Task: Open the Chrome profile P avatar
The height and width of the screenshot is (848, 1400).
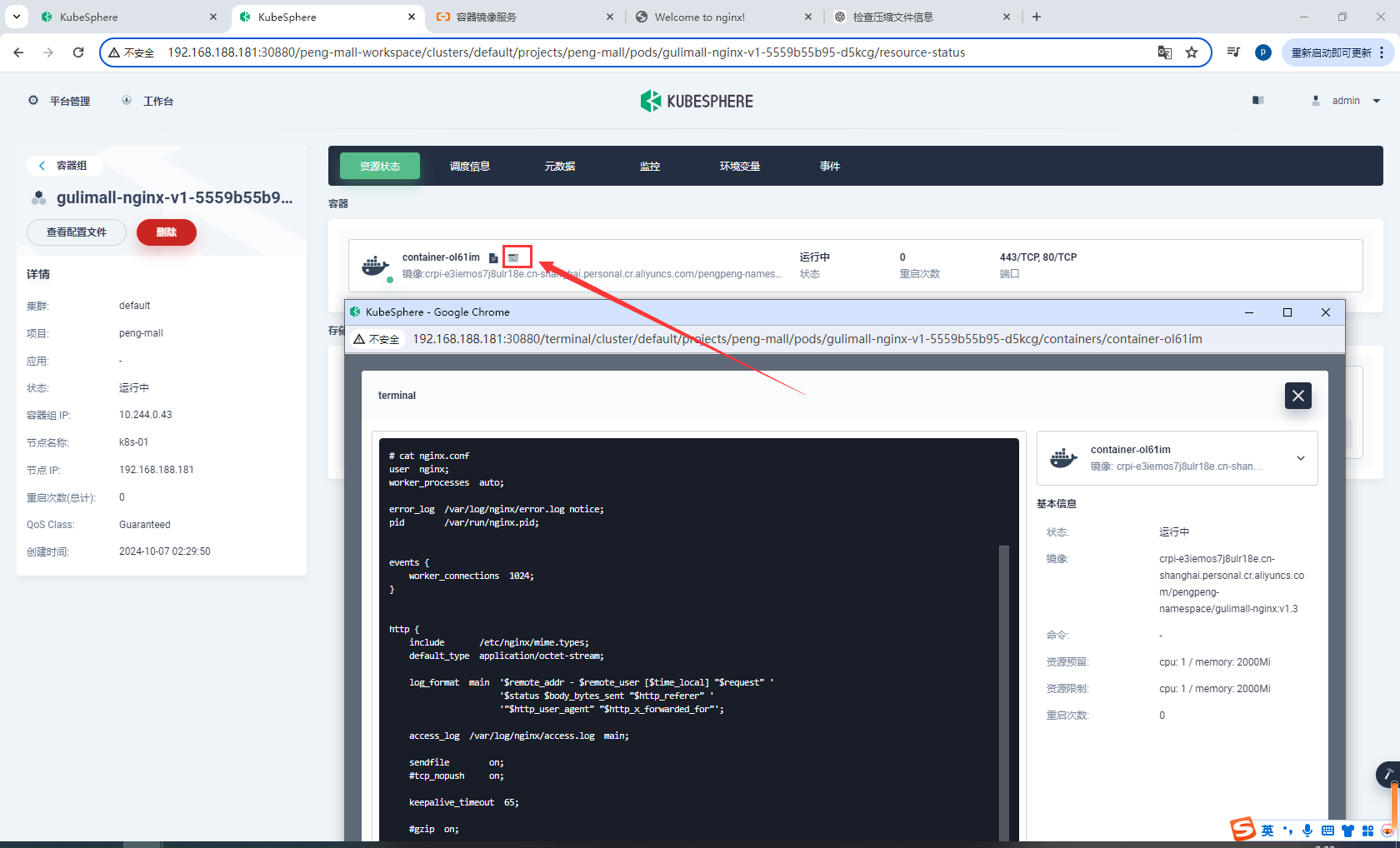Action: [1263, 52]
